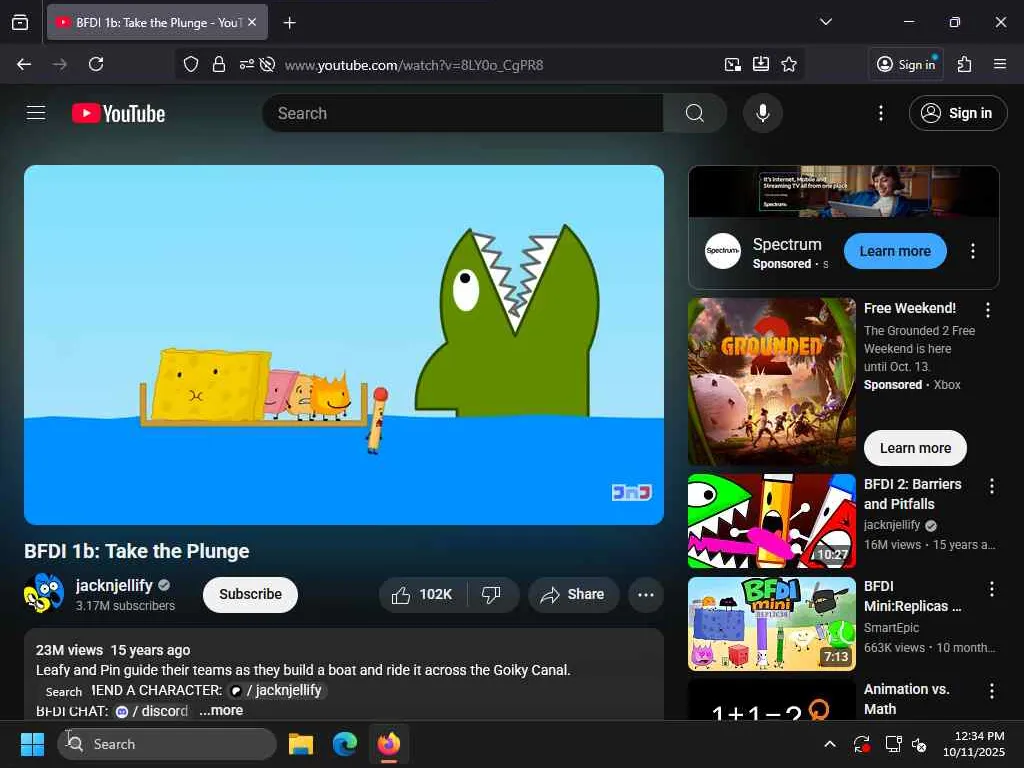Open jacknjellify channel avatar
The width and height of the screenshot is (1024, 768).
coord(44,593)
